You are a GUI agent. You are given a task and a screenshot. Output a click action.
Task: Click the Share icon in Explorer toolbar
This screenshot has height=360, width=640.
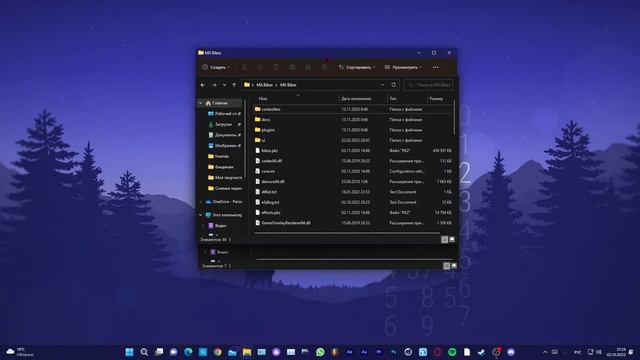[x=308, y=67]
